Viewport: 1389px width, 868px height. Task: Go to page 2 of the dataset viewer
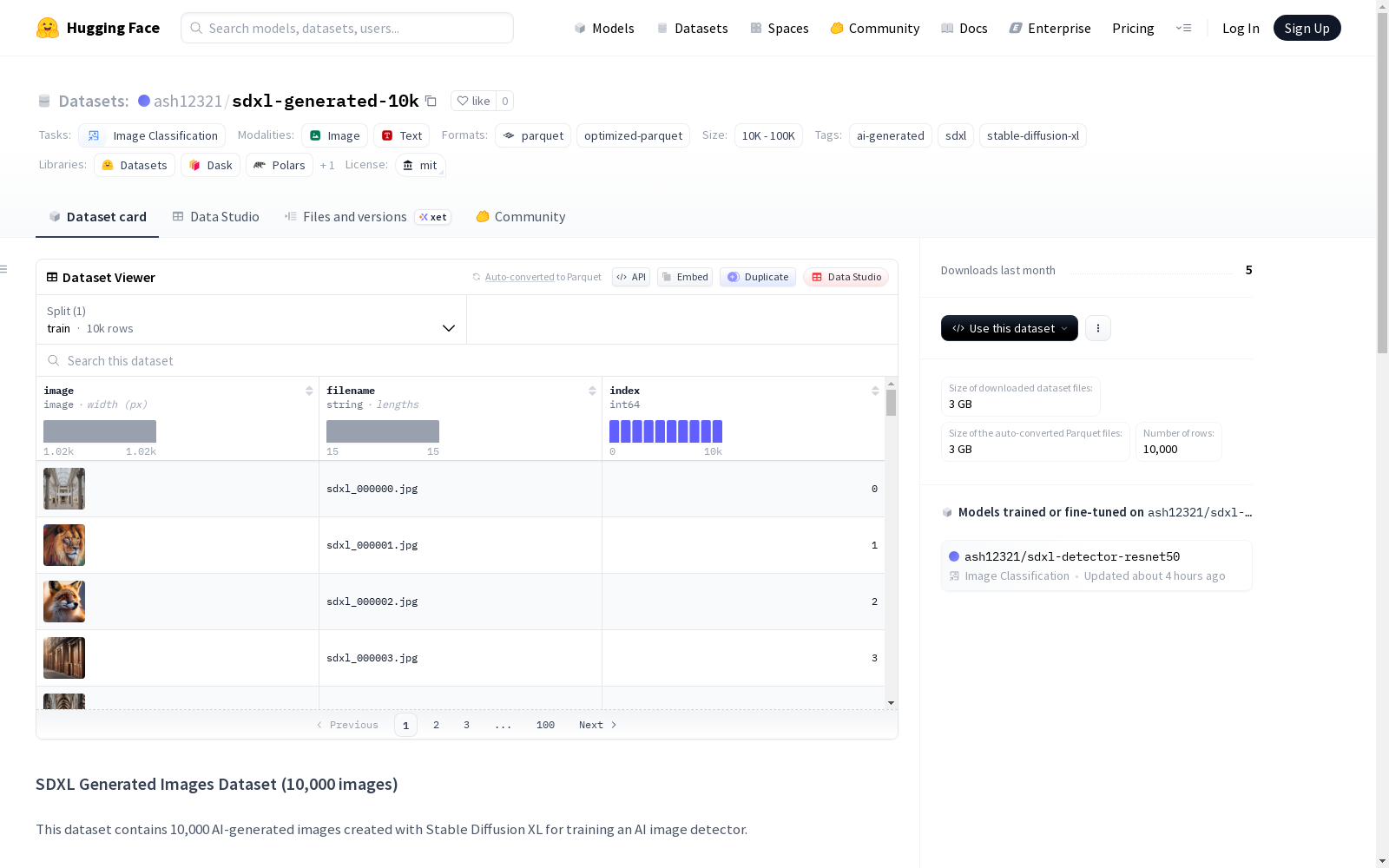(436, 725)
